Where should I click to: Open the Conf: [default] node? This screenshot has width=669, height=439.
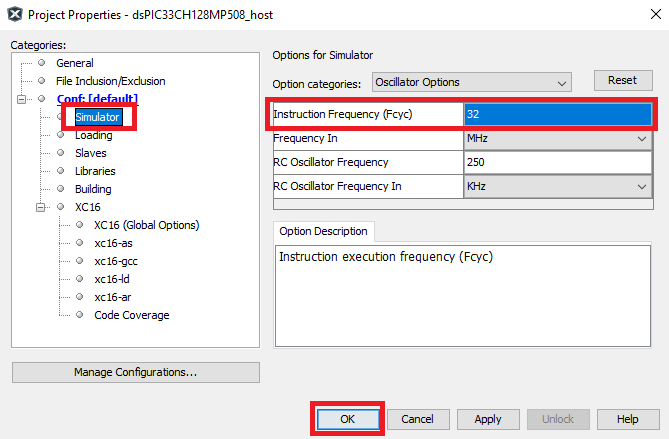98,99
